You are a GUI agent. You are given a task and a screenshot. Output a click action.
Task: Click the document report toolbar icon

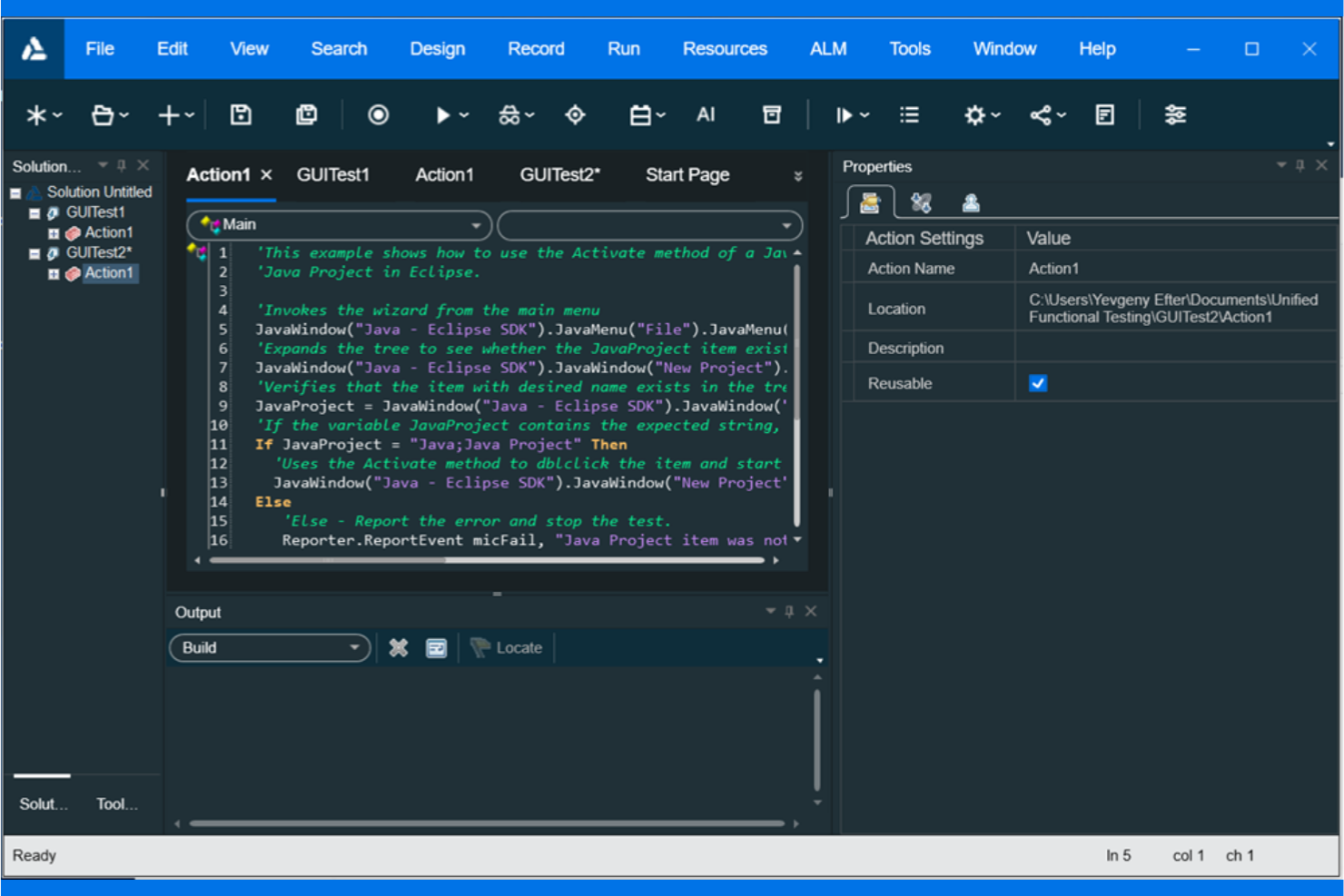coord(1105,115)
